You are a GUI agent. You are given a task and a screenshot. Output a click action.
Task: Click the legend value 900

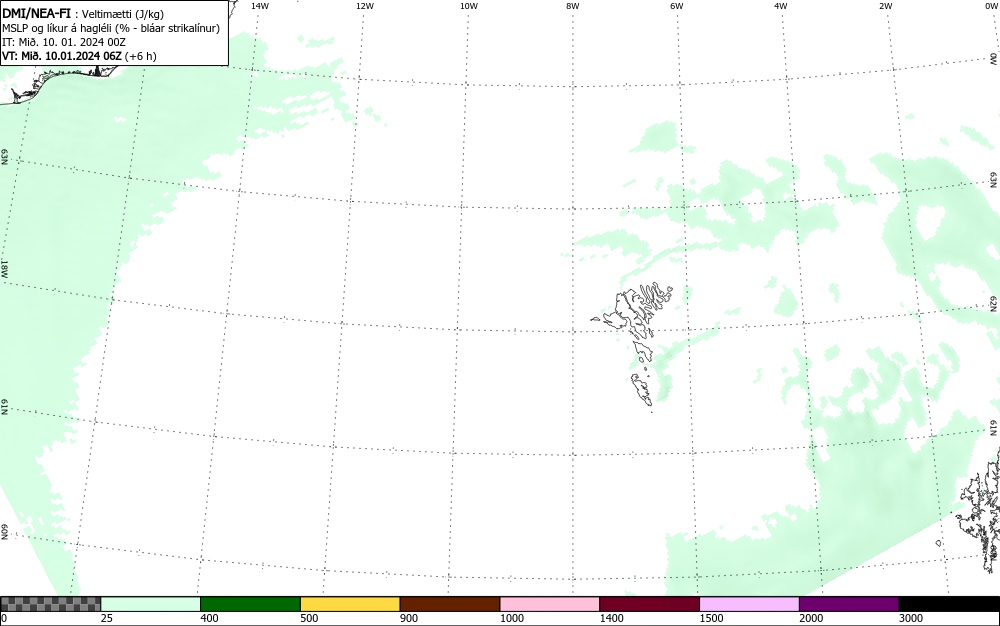[409, 618]
